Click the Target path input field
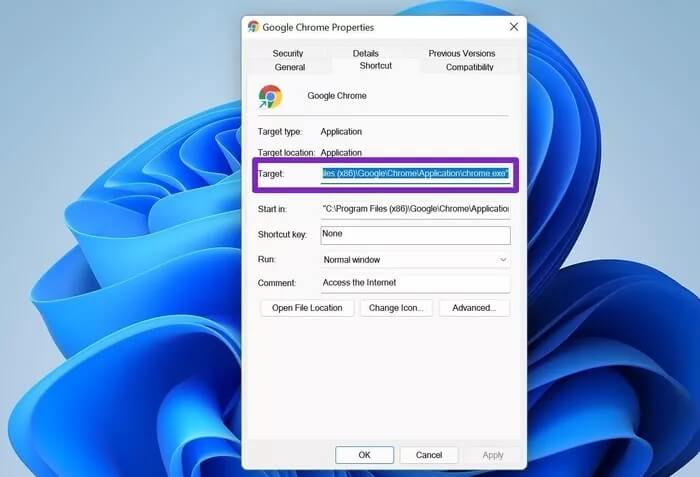 (415, 174)
